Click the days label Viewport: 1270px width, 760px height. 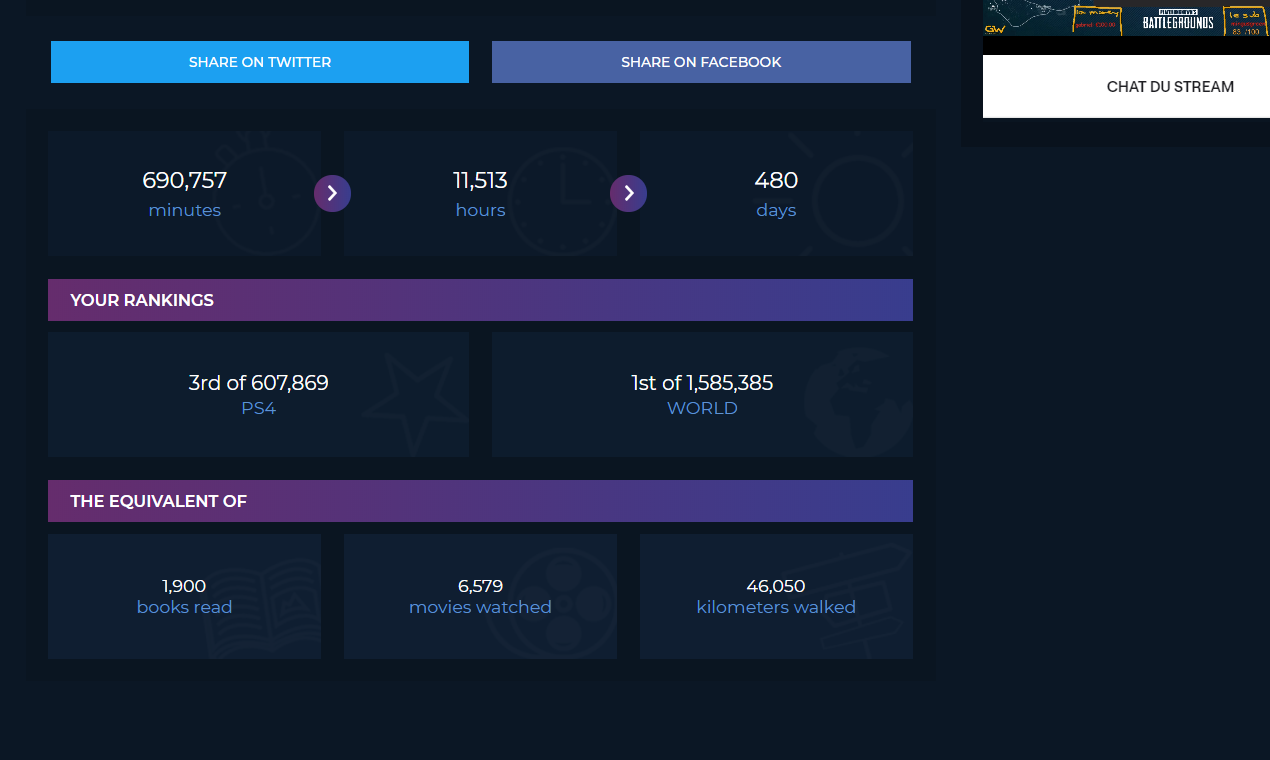pyautogui.click(x=776, y=210)
